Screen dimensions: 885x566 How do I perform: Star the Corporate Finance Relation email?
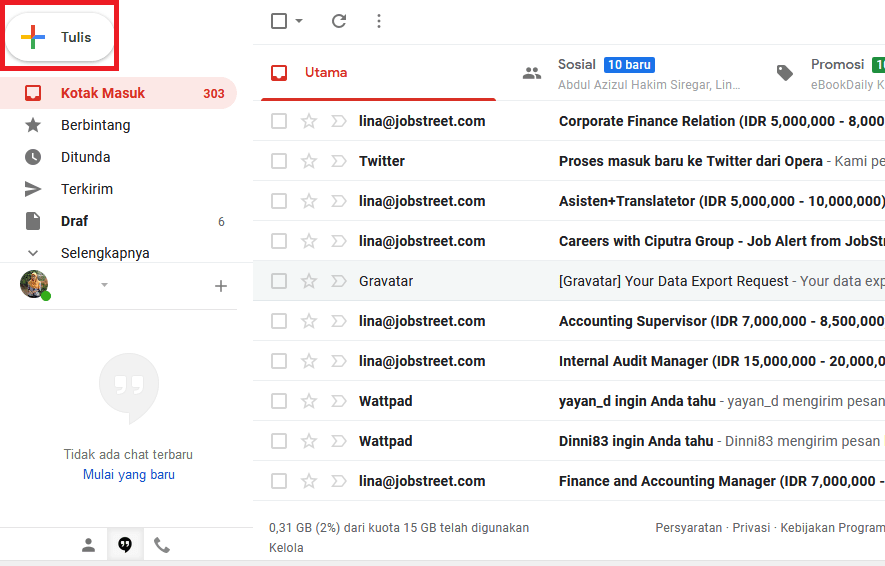tap(309, 121)
